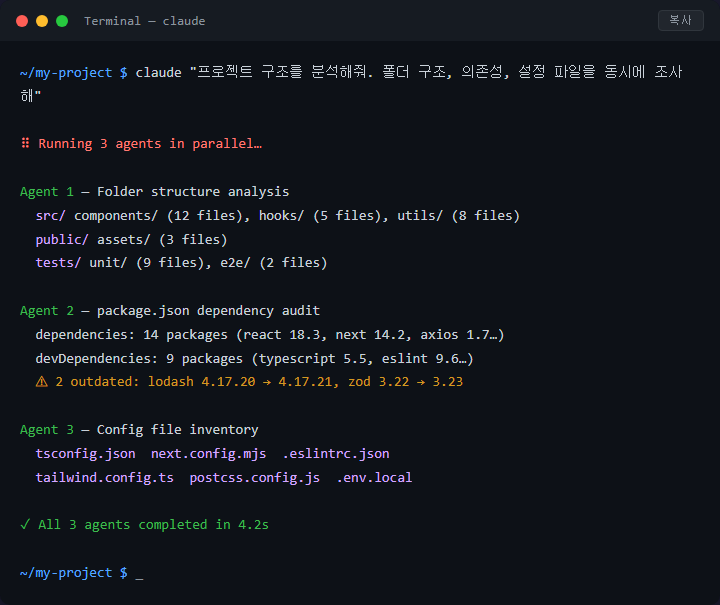720x605 pixels.
Task: Click 'e2e/ (2 files)' text
Action: pos(274,263)
